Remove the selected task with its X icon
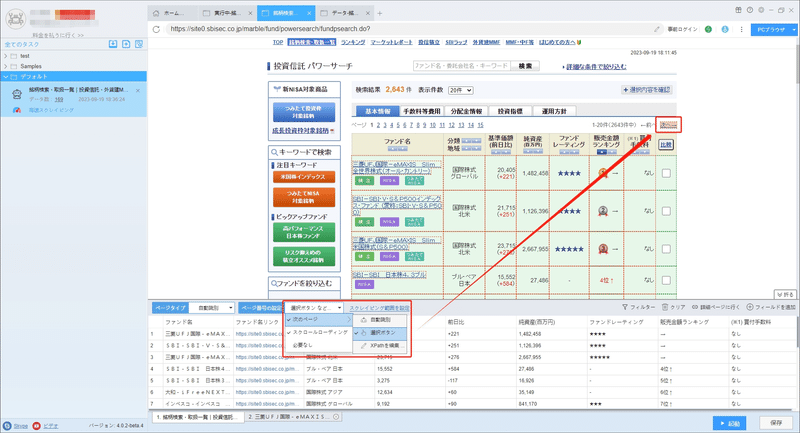Image resolution: width=800 pixels, height=433 pixels. tap(138, 90)
